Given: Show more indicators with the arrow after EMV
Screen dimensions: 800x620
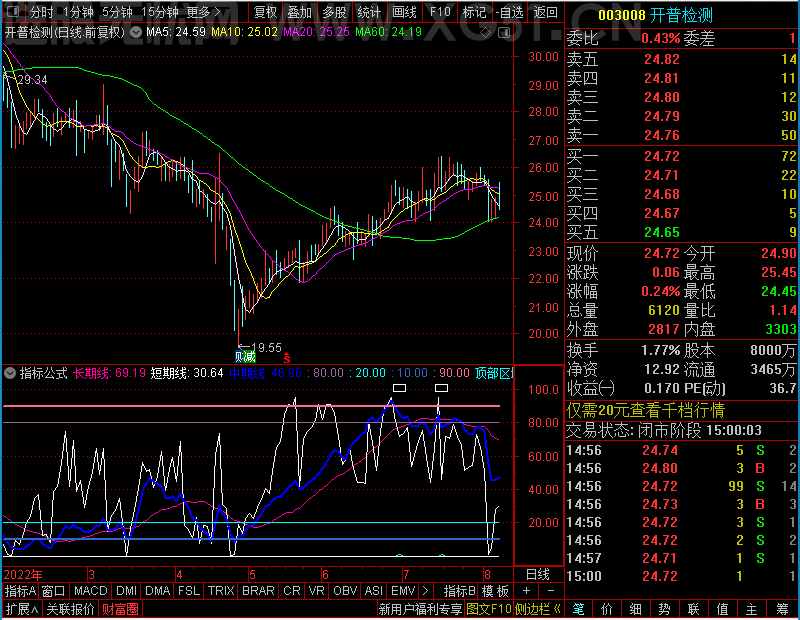Looking at the screenshot, I should [426, 591].
